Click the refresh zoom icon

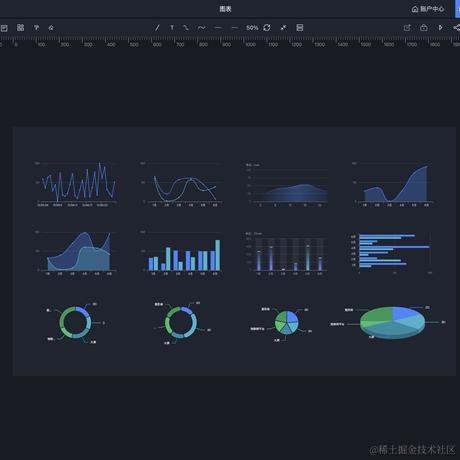click(x=267, y=28)
